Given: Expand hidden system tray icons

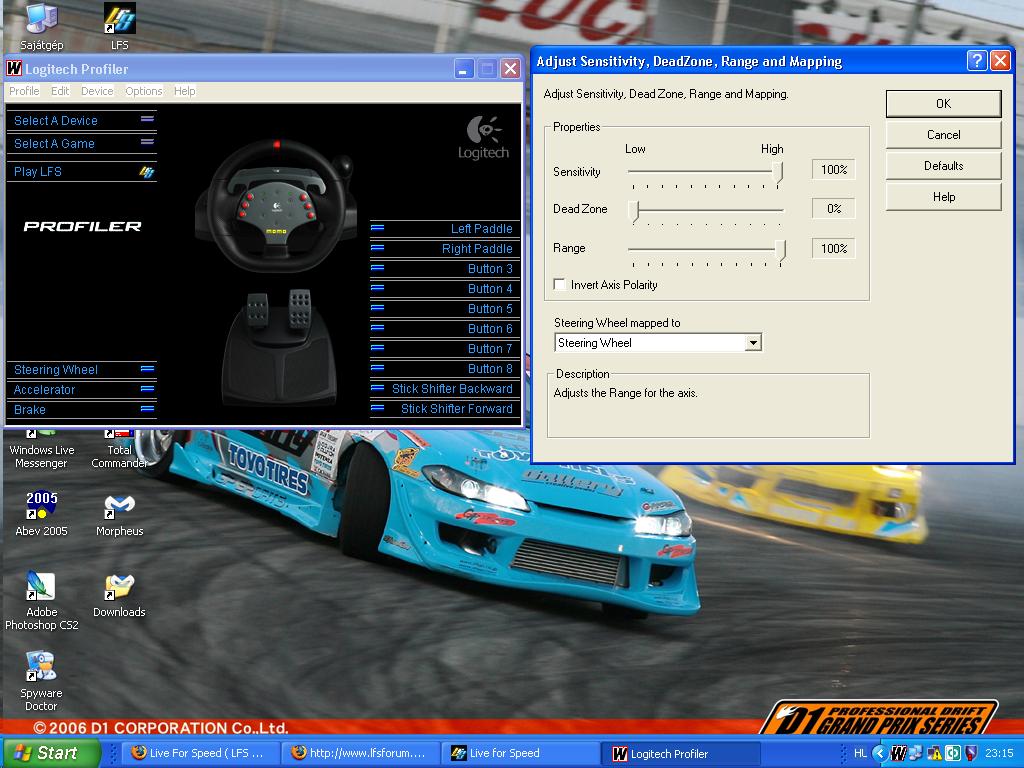Looking at the screenshot, I should 880,754.
